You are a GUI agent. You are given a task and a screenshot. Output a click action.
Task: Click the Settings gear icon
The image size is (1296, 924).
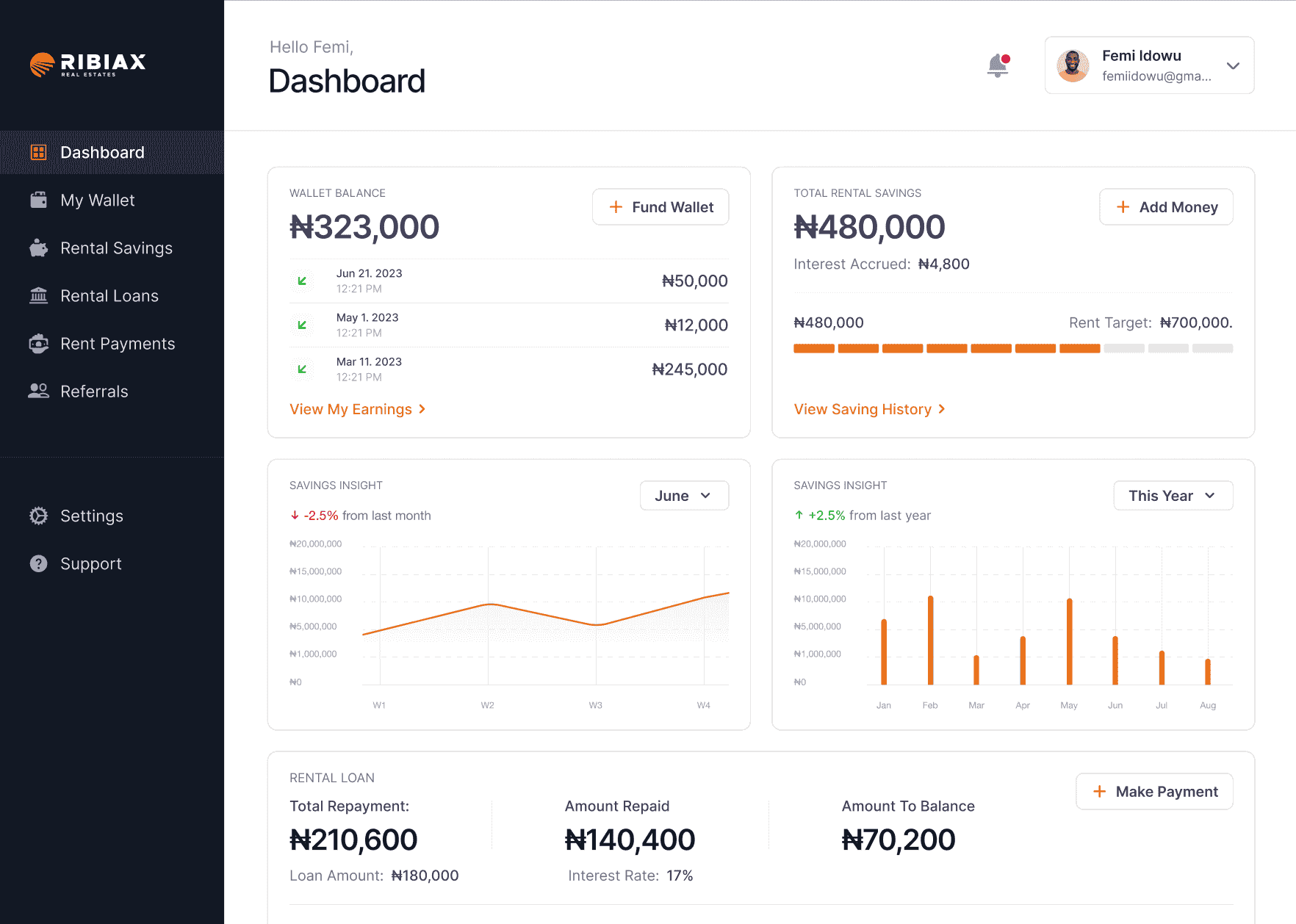[39, 516]
